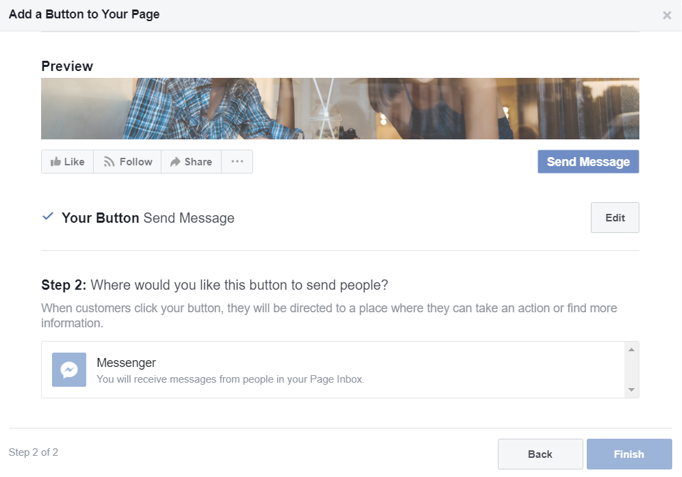Screen dimensions: 682x477
Task: Click the scroll up arrow in Messenger list
Action: 632,350
